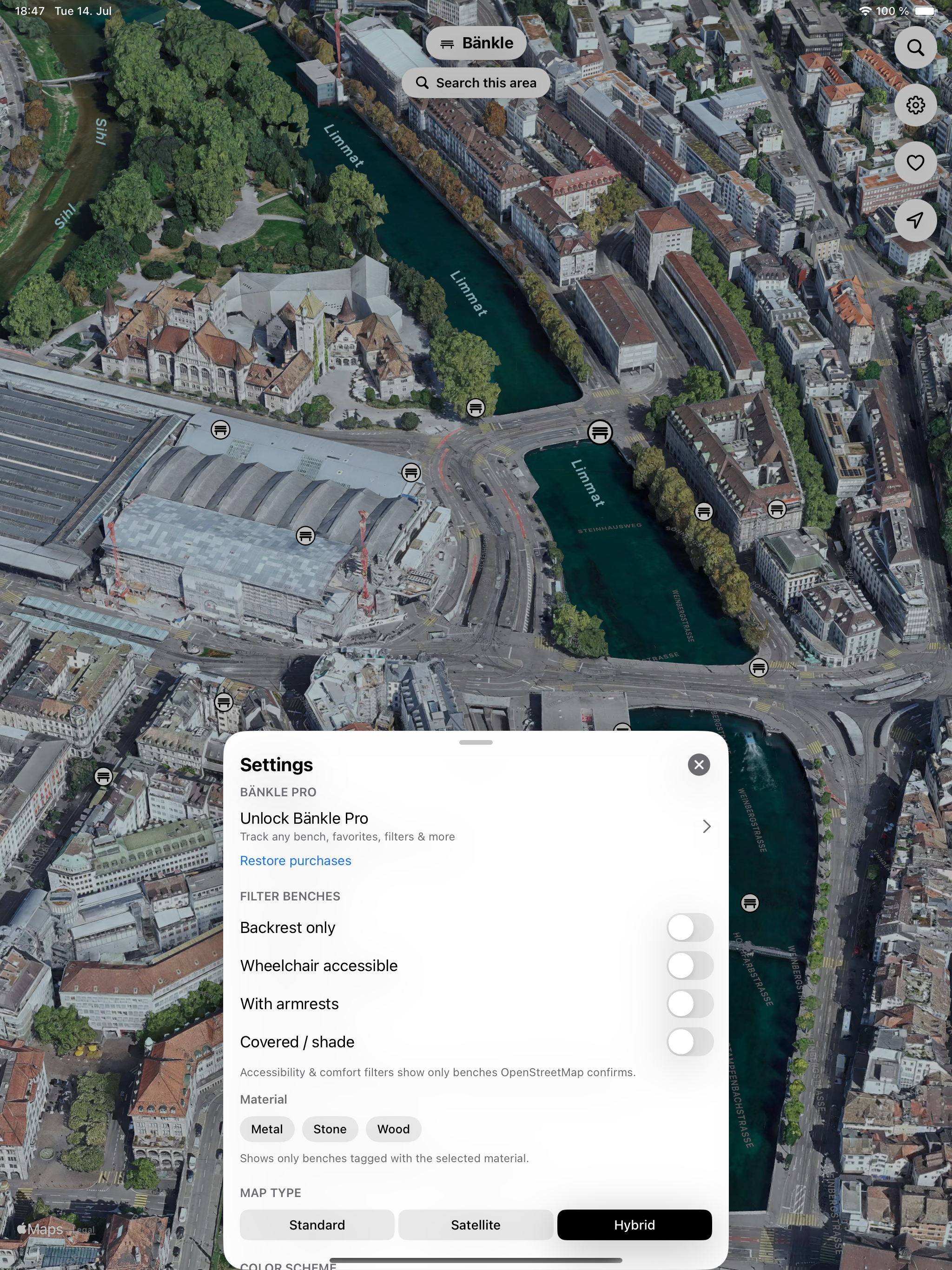Select Wood material chip
952x1270 pixels.
[393, 1129]
